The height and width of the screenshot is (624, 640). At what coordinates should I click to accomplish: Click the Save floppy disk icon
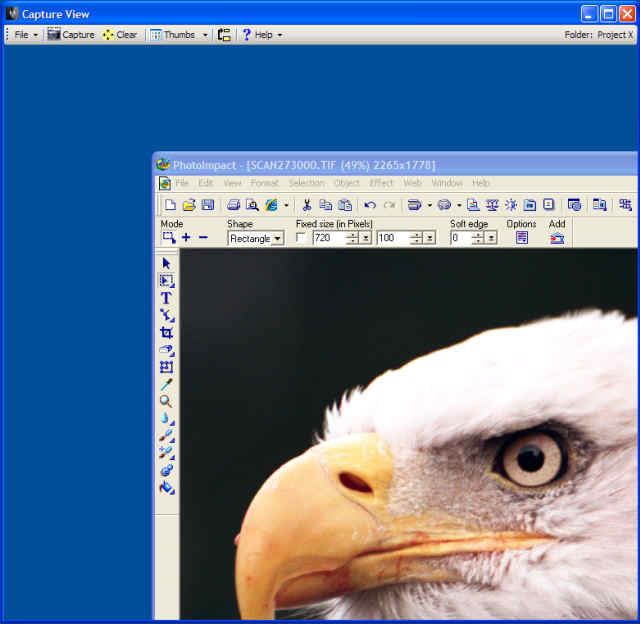click(208, 204)
